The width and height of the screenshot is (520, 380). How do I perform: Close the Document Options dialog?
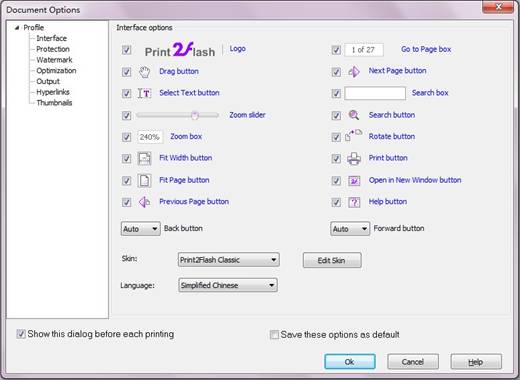pos(498,7)
